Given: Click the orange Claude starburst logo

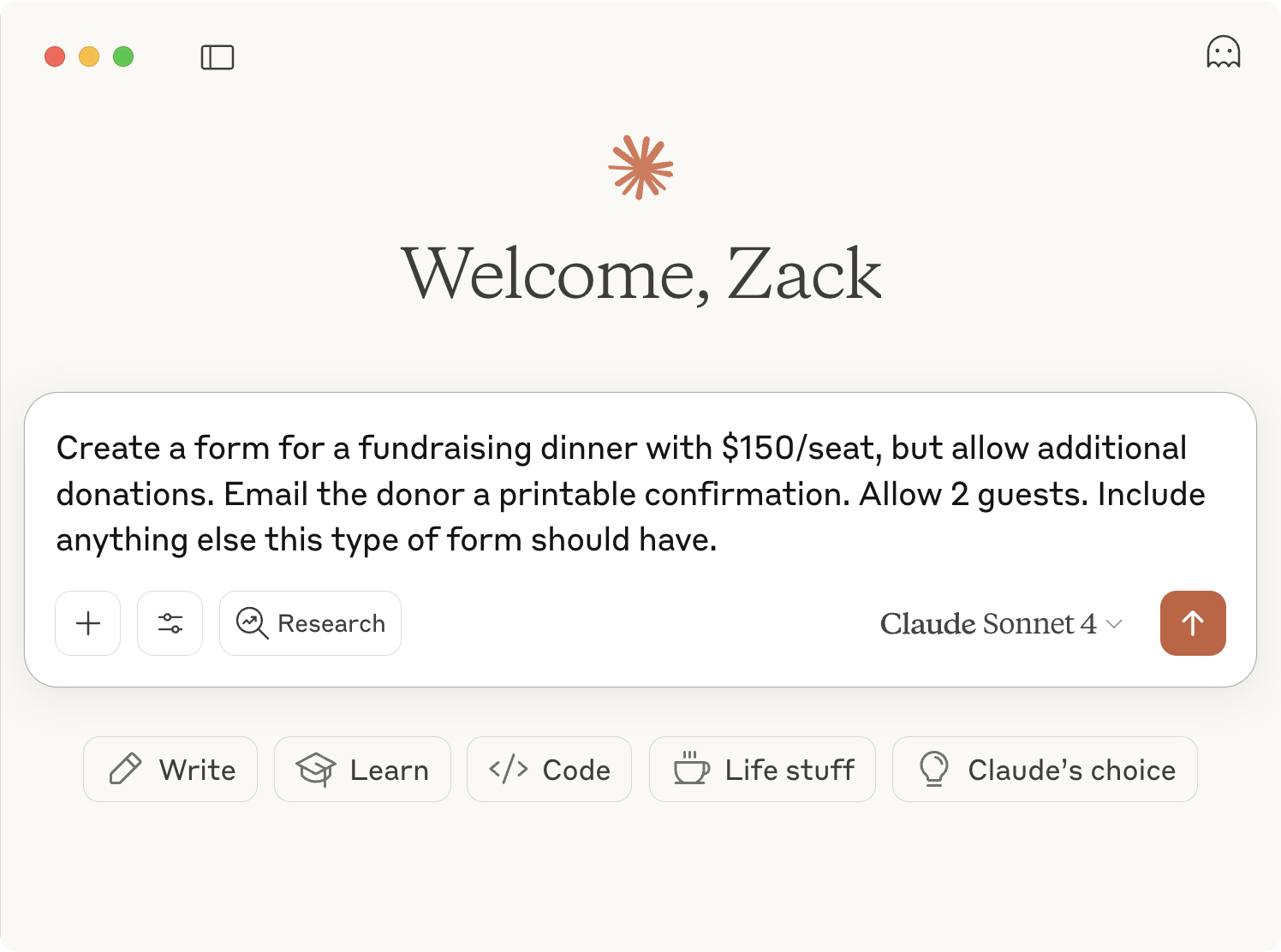Looking at the screenshot, I should [640, 167].
